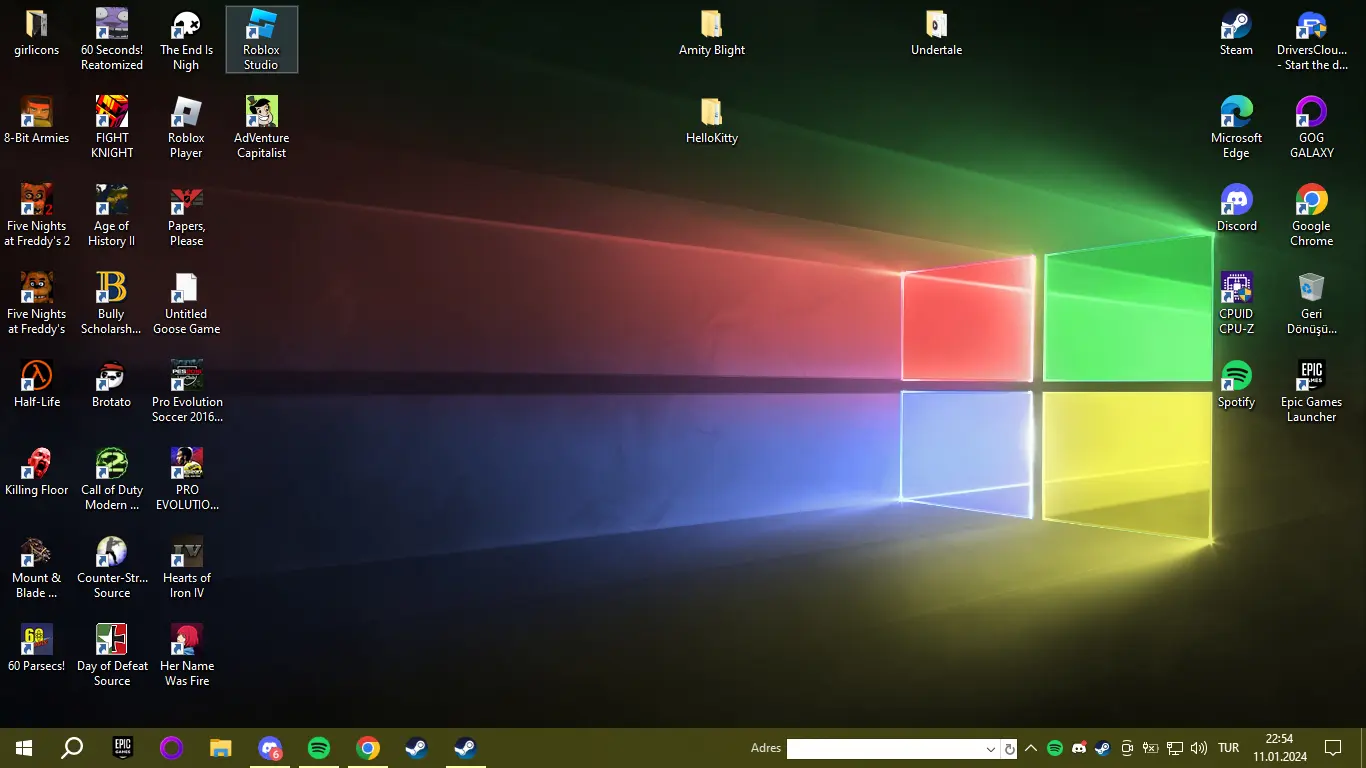Launch 60 Seconds! Reatomized desktop shortcut

coord(112,39)
